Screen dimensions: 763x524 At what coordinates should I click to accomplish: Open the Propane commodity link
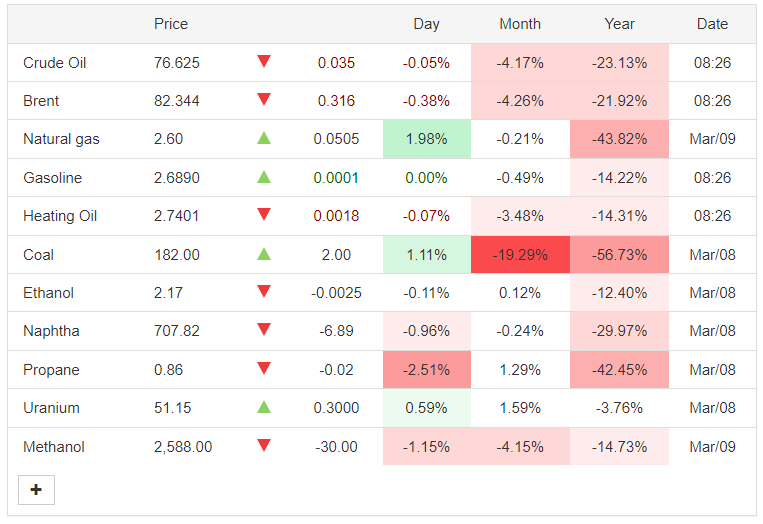click(x=51, y=370)
